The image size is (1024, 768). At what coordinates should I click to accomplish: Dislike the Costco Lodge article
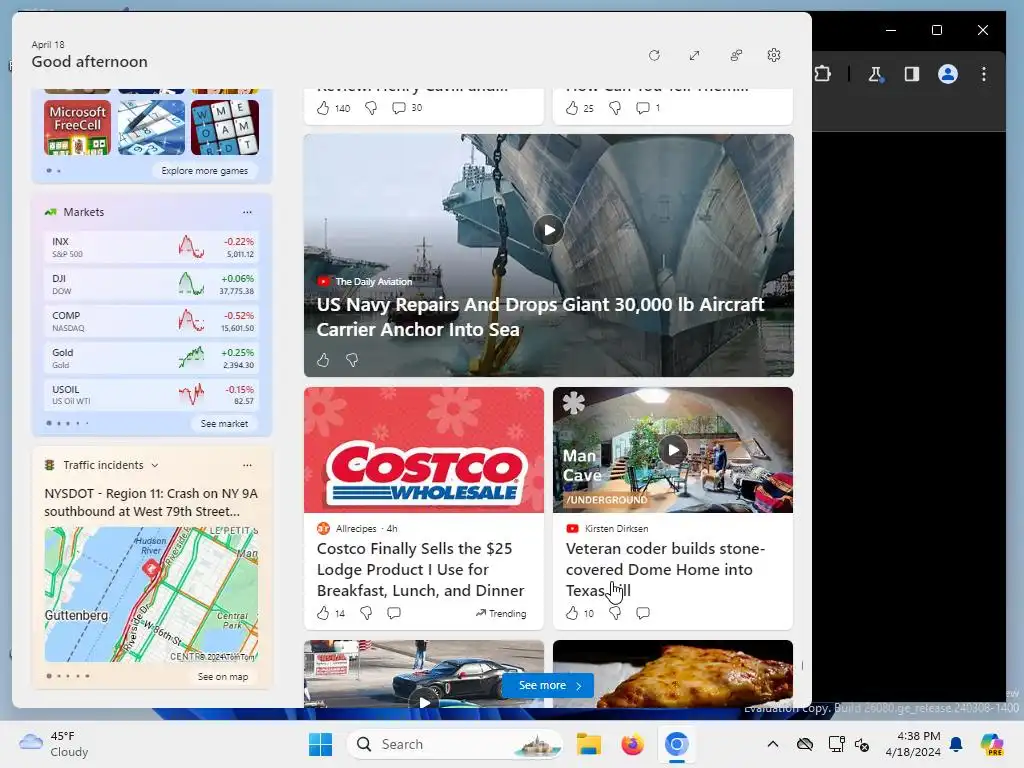click(366, 613)
